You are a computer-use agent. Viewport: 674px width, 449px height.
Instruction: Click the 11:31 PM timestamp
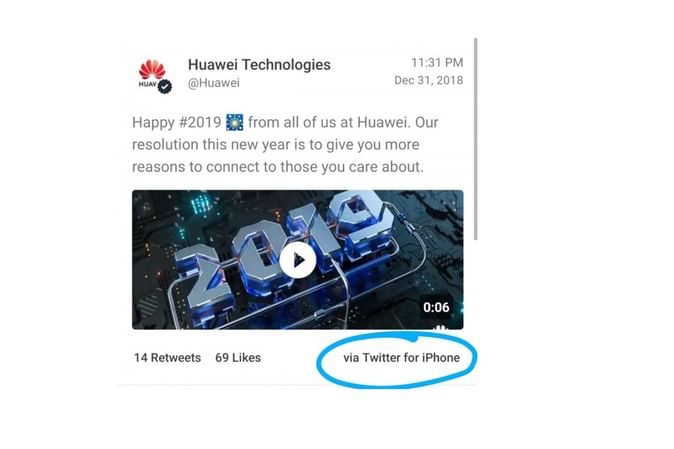(x=437, y=63)
